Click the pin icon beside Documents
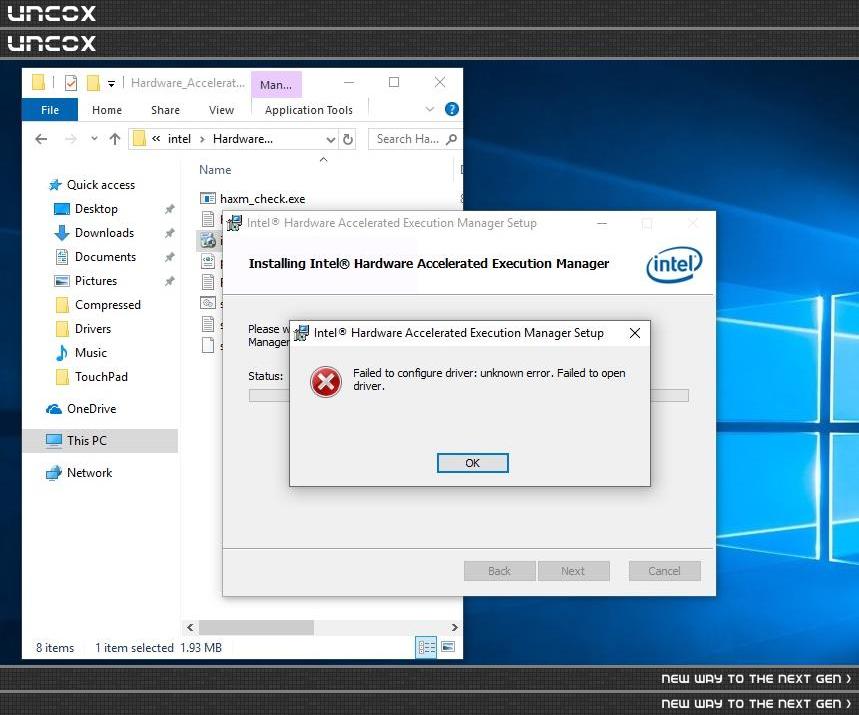The image size is (859, 715). [170, 257]
